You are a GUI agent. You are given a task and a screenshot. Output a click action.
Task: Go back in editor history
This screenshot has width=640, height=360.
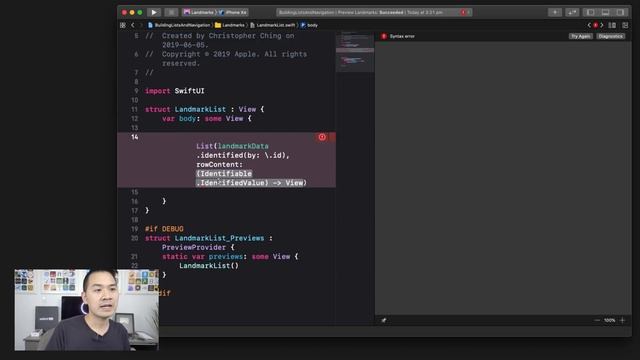[x=133, y=25]
